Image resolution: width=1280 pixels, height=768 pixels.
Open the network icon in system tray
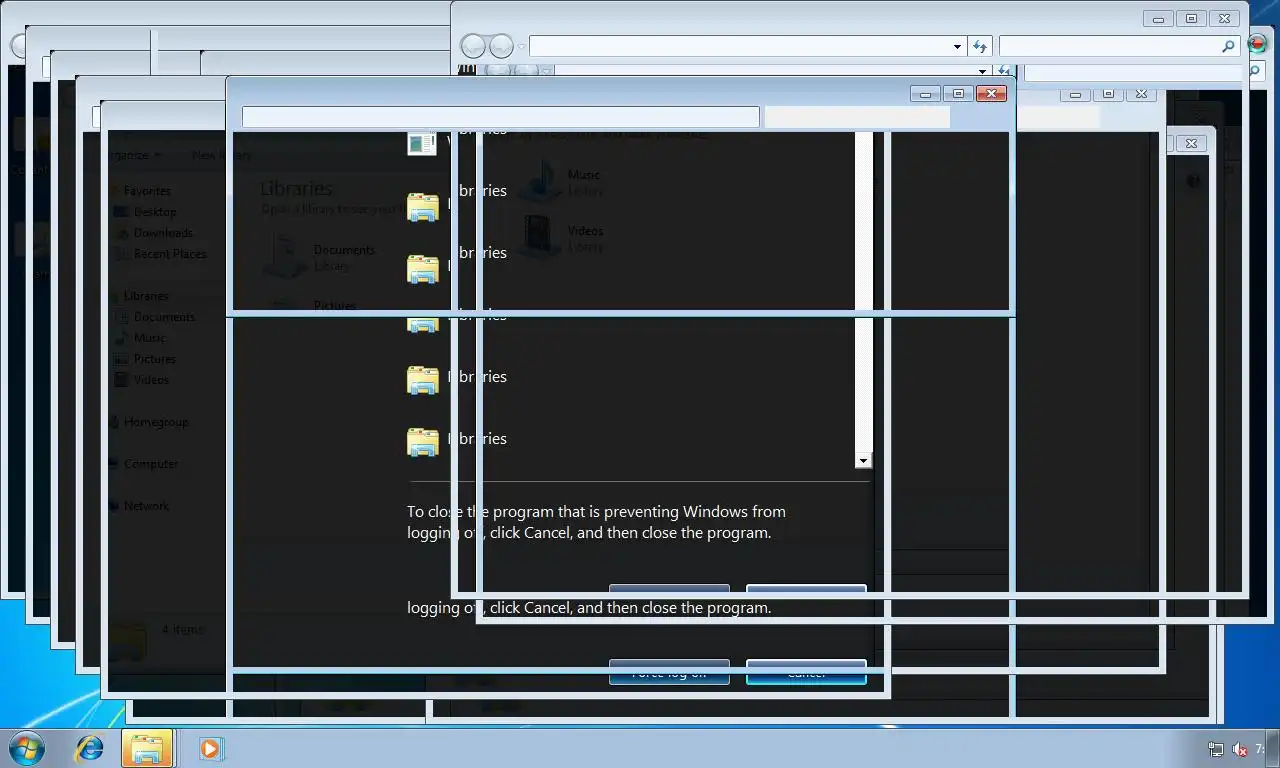pyautogui.click(x=1216, y=749)
